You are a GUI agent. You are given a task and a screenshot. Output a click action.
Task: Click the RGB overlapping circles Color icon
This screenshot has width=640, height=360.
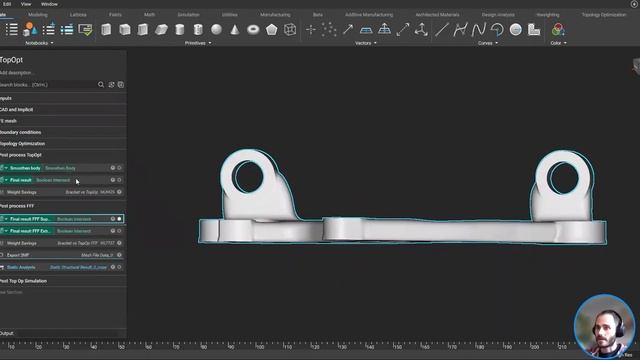[x=558, y=29]
